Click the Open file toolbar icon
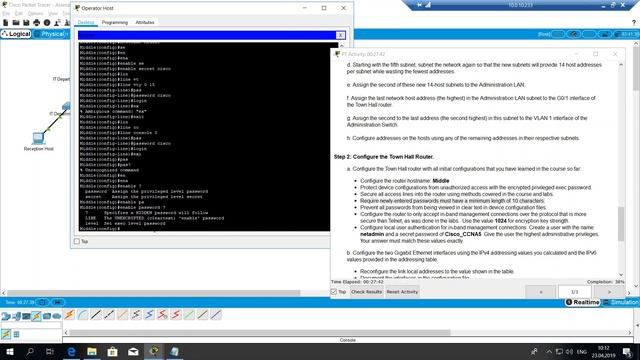 point(16,23)
